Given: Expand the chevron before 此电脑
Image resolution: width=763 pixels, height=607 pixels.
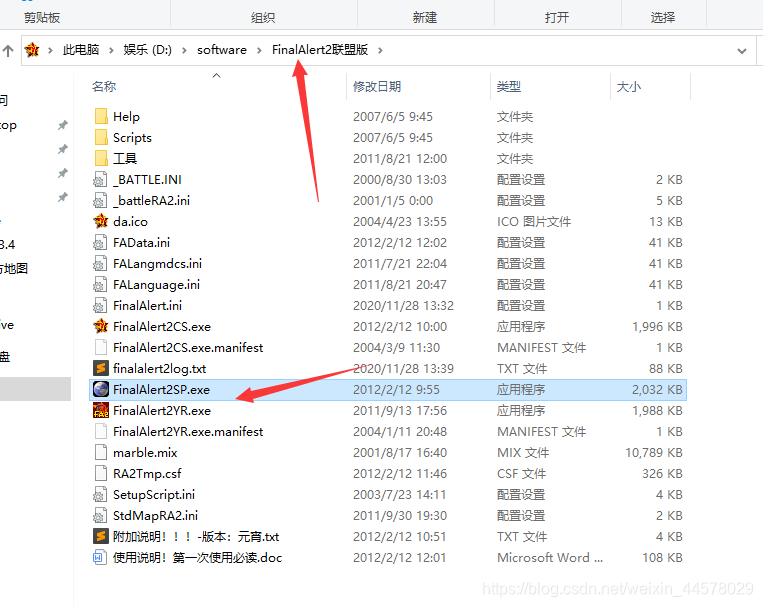Looking at the screenshot, I should pos(50,50).
